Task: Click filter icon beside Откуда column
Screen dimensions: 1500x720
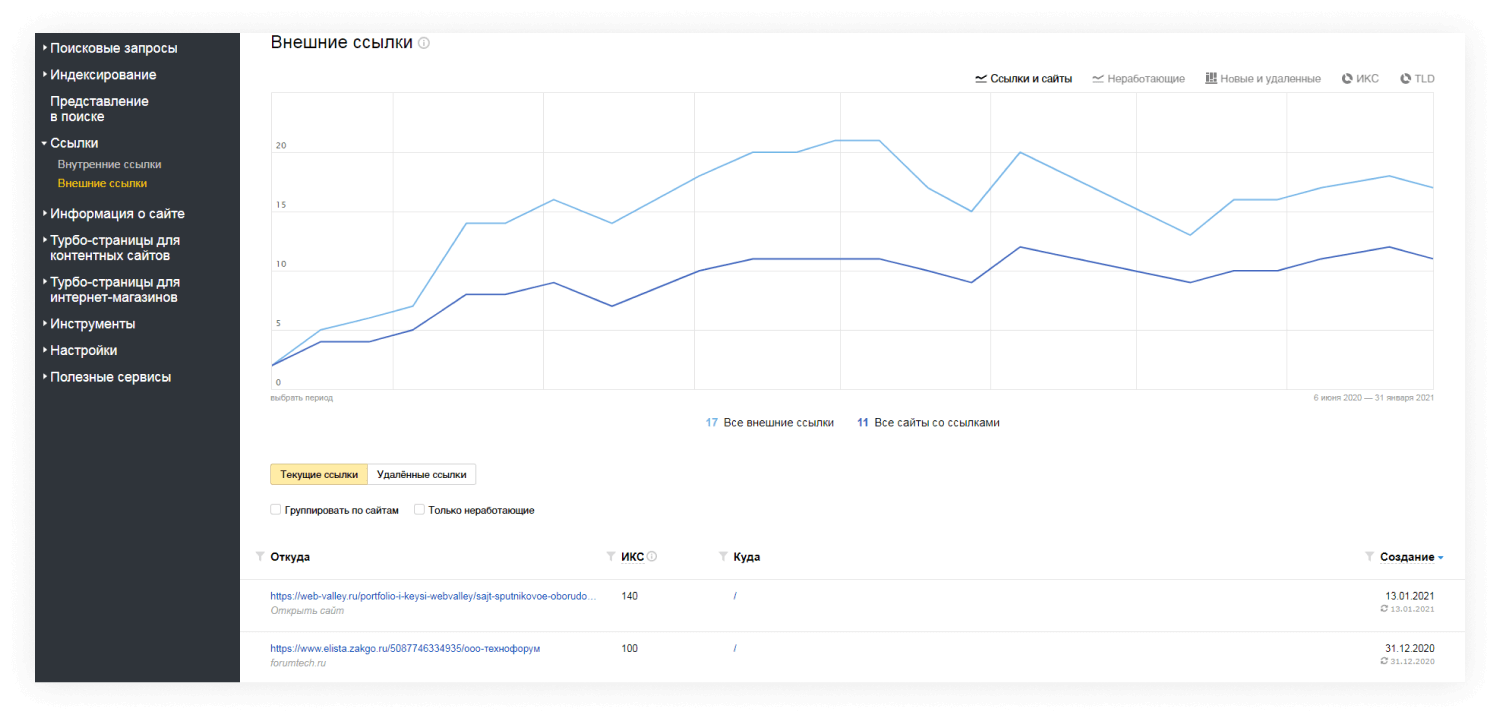Action: click(261, 556)
